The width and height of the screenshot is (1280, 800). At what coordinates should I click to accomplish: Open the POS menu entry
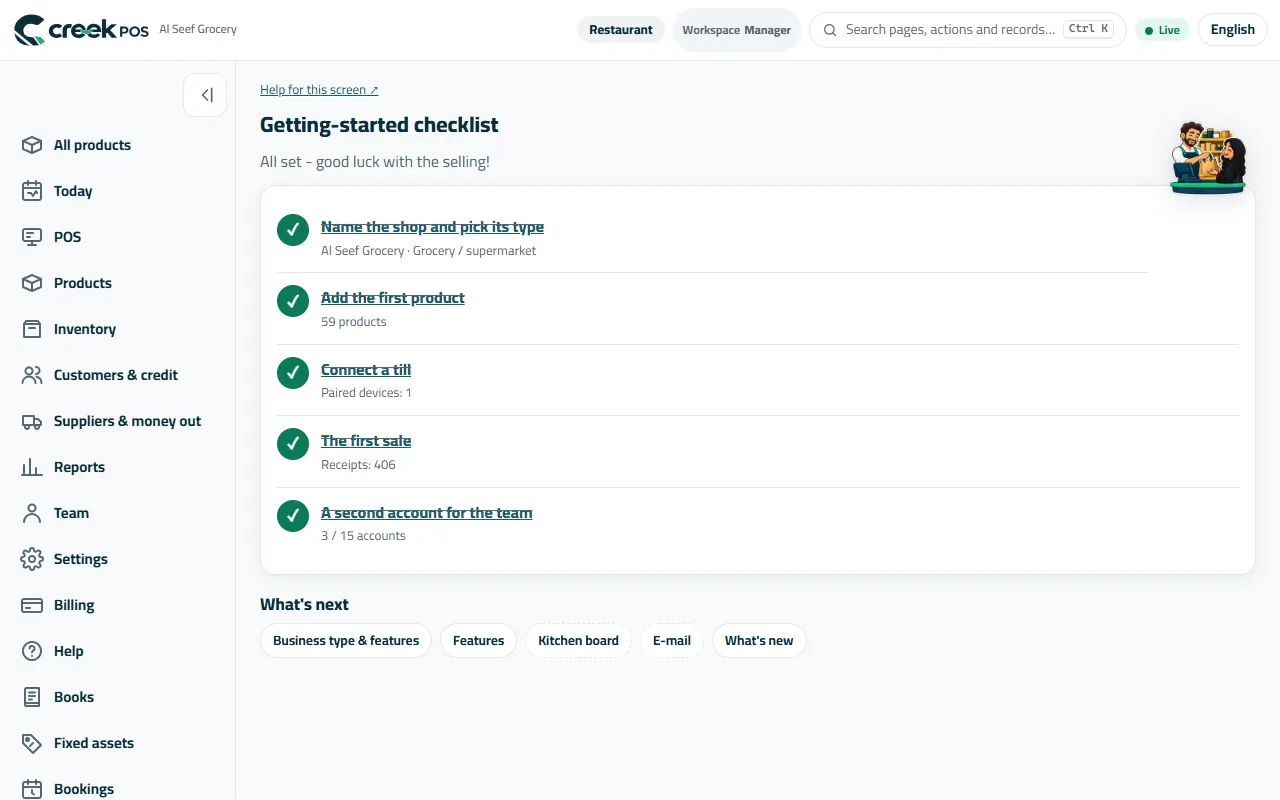67,237
